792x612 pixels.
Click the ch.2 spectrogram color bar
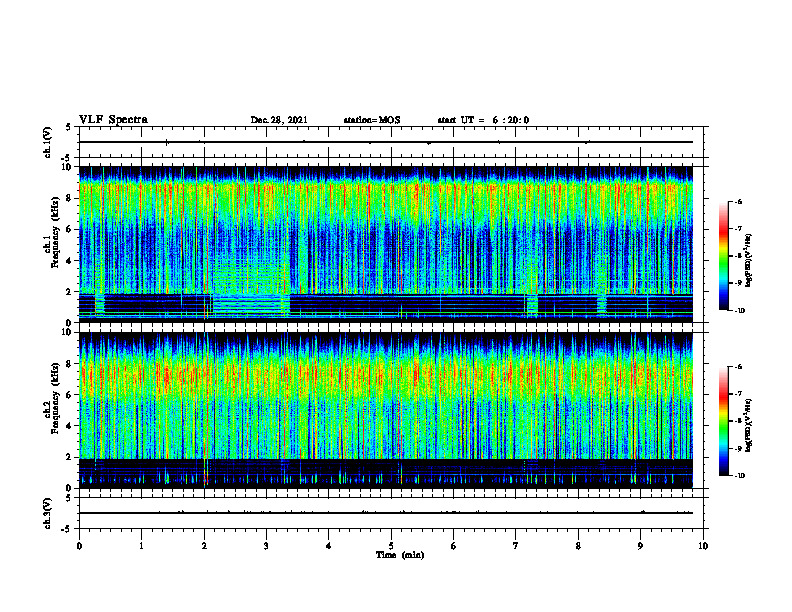[723, 421]
